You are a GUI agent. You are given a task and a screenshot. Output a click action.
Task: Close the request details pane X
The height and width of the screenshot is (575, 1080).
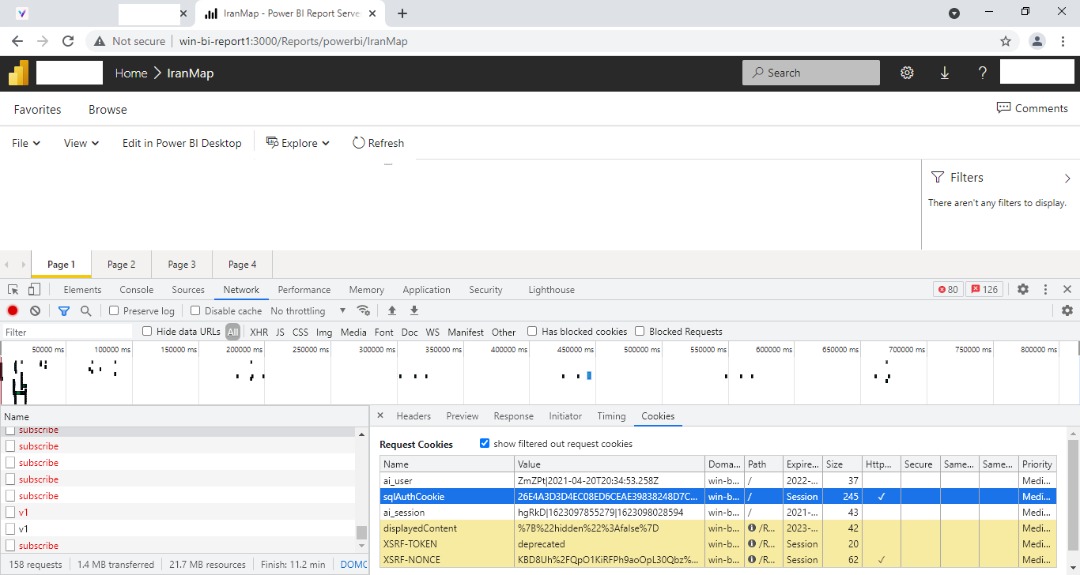(x=380, y=415)
